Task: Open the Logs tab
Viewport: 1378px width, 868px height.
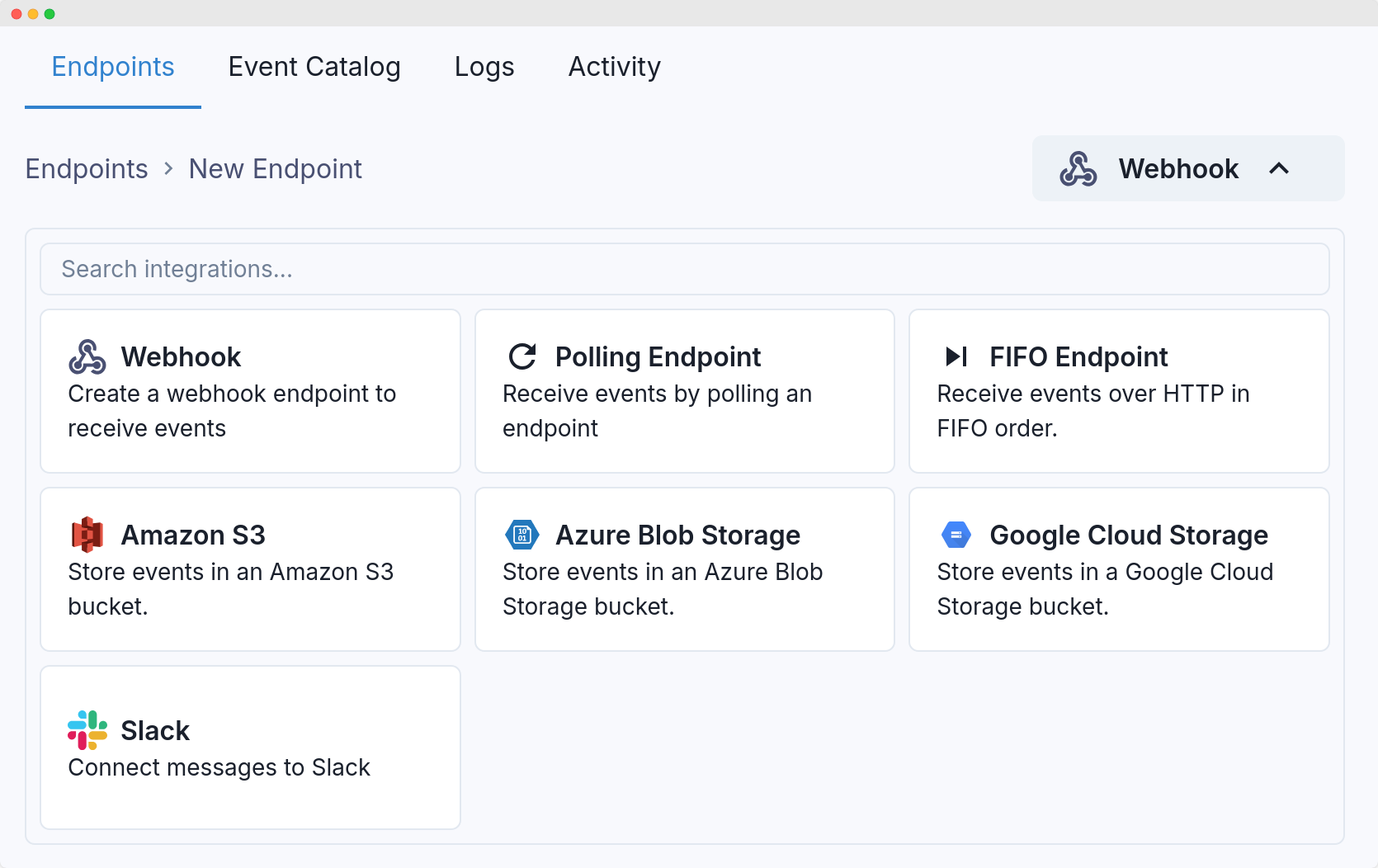Action: 484,67
